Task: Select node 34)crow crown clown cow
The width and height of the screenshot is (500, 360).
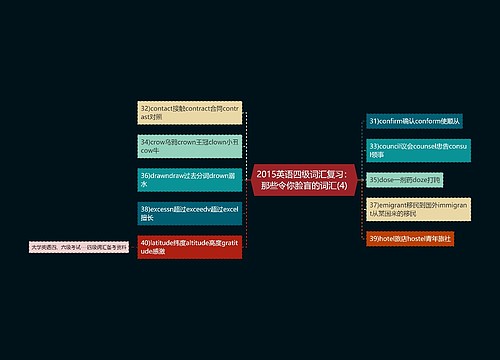Action: tap(190, 146)
